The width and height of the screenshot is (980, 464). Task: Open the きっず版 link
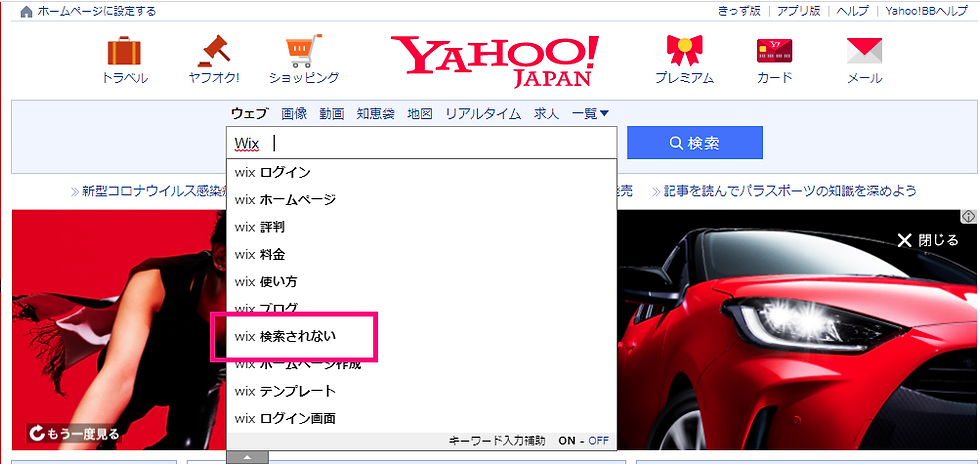[741, 11]
